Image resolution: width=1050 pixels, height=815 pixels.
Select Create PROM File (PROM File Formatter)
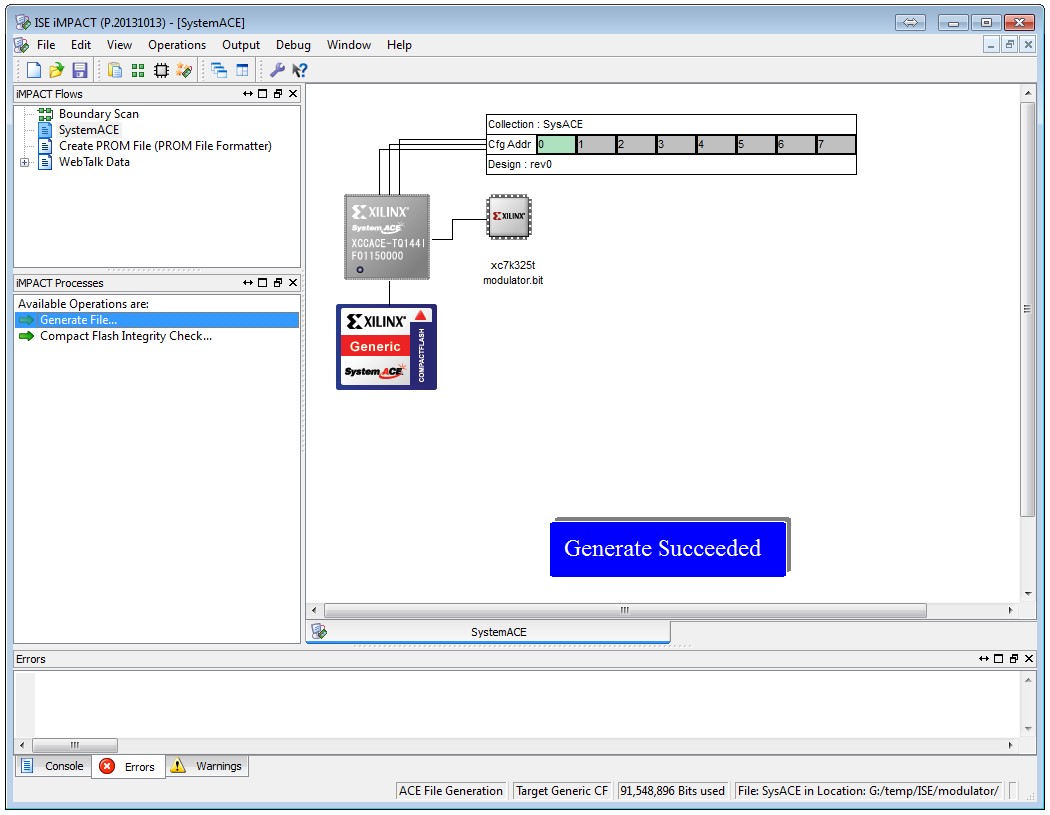tap(165, 146)
